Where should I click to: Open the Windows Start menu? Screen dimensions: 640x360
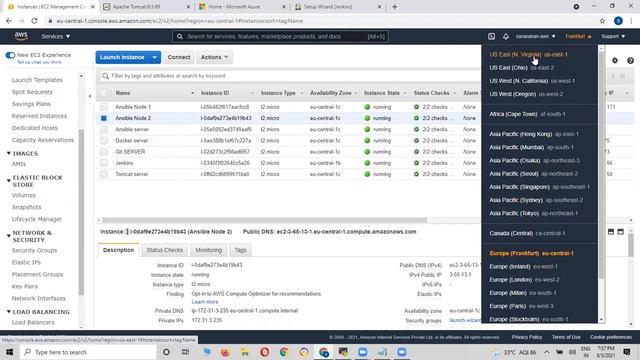point(9,352)
